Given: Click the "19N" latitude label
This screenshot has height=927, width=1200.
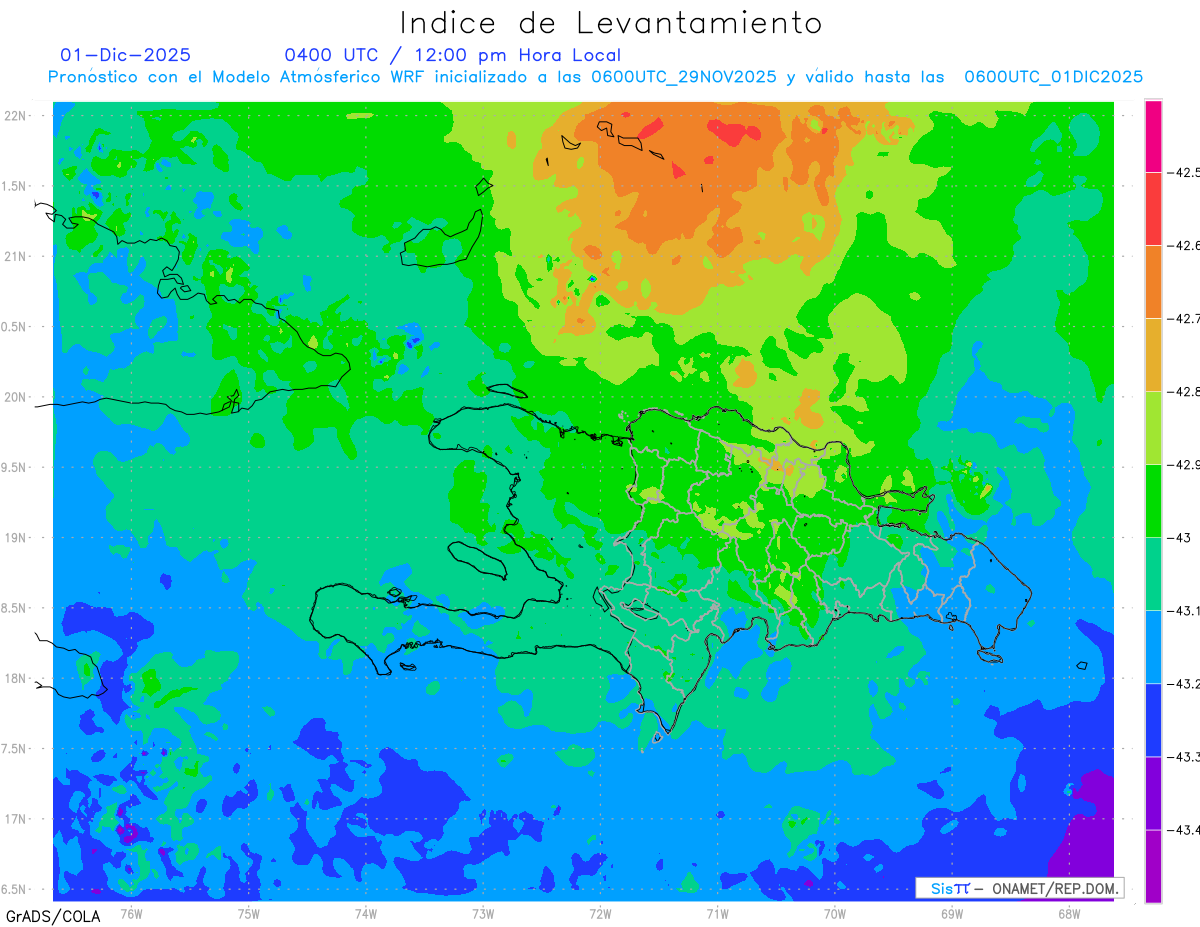Looking at the screenshot, I should (15, 538).
